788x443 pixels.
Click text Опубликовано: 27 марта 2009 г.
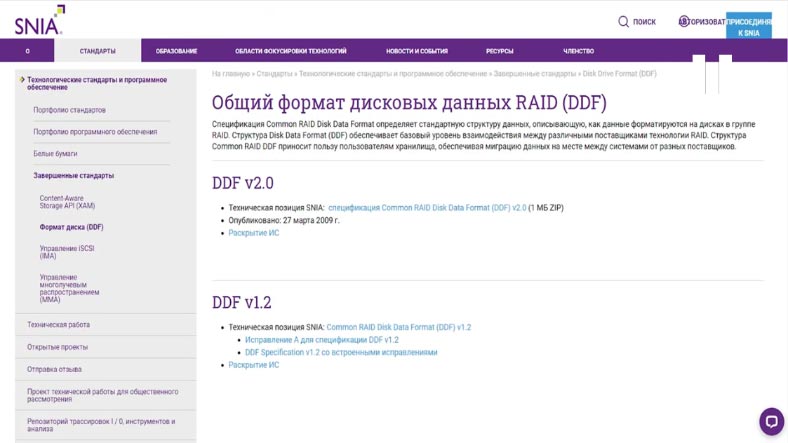284,220
